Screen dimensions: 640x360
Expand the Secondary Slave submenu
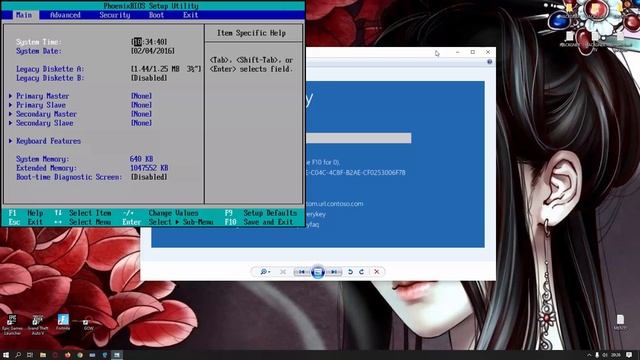(x=44, y=123)
